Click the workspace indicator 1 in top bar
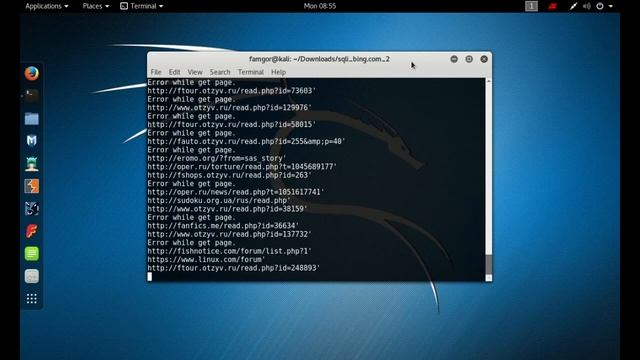 [x=531, y=6]
